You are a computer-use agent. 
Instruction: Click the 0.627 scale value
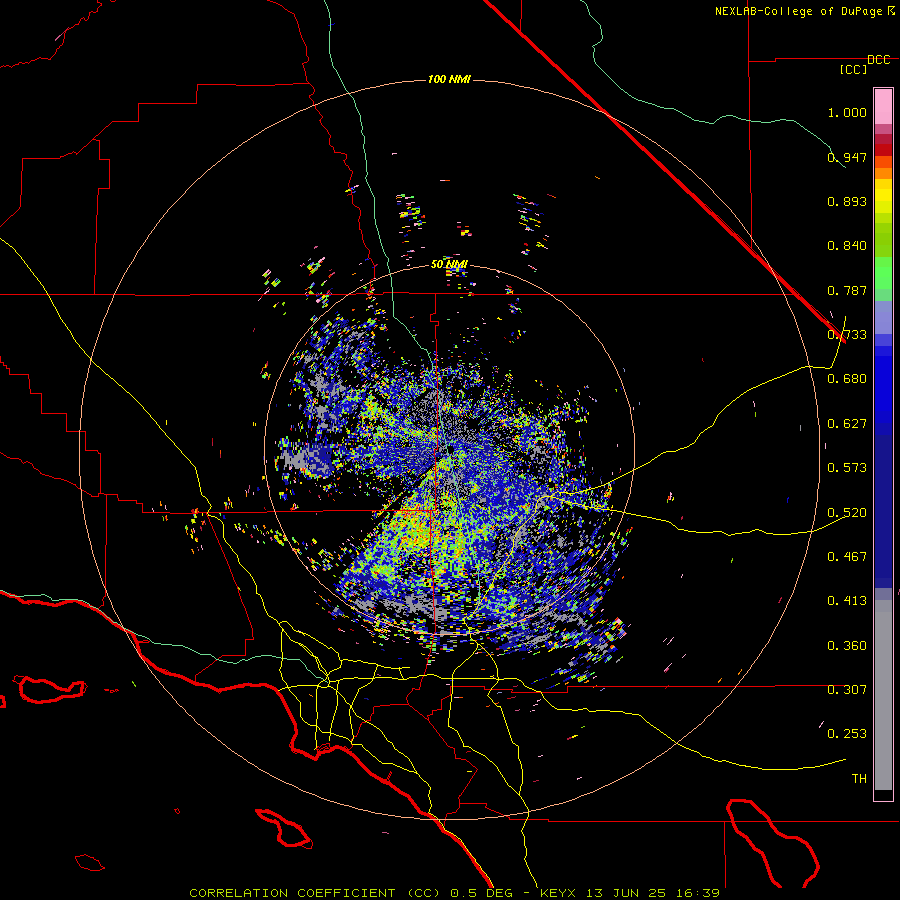tap(847, 424)
